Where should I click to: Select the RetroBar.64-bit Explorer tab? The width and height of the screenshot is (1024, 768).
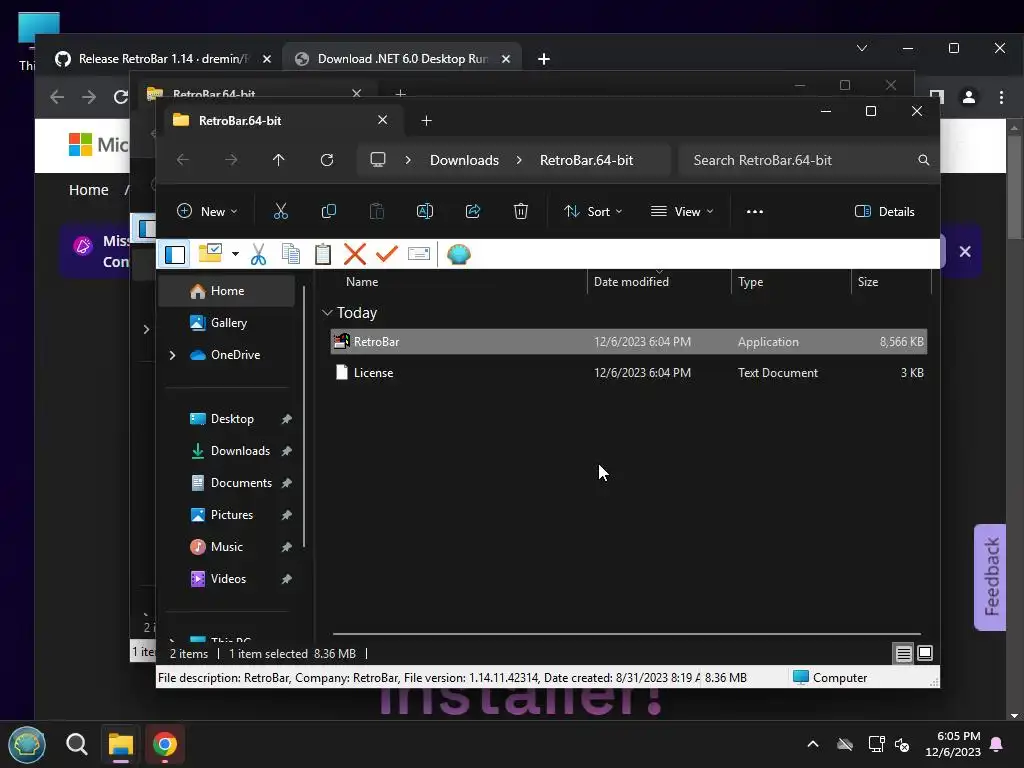281,120
